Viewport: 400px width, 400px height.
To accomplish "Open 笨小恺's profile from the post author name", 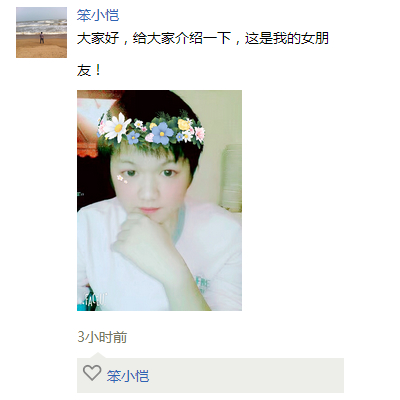I will [x=98, y=15].
